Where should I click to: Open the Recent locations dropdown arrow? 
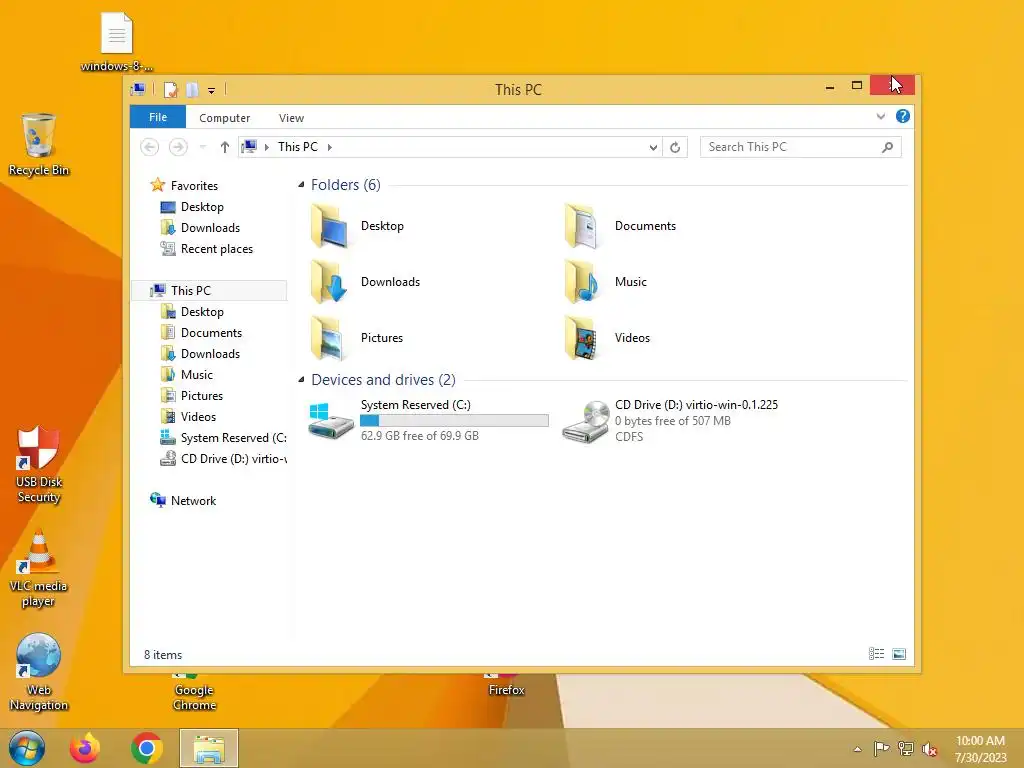[202, 147]
